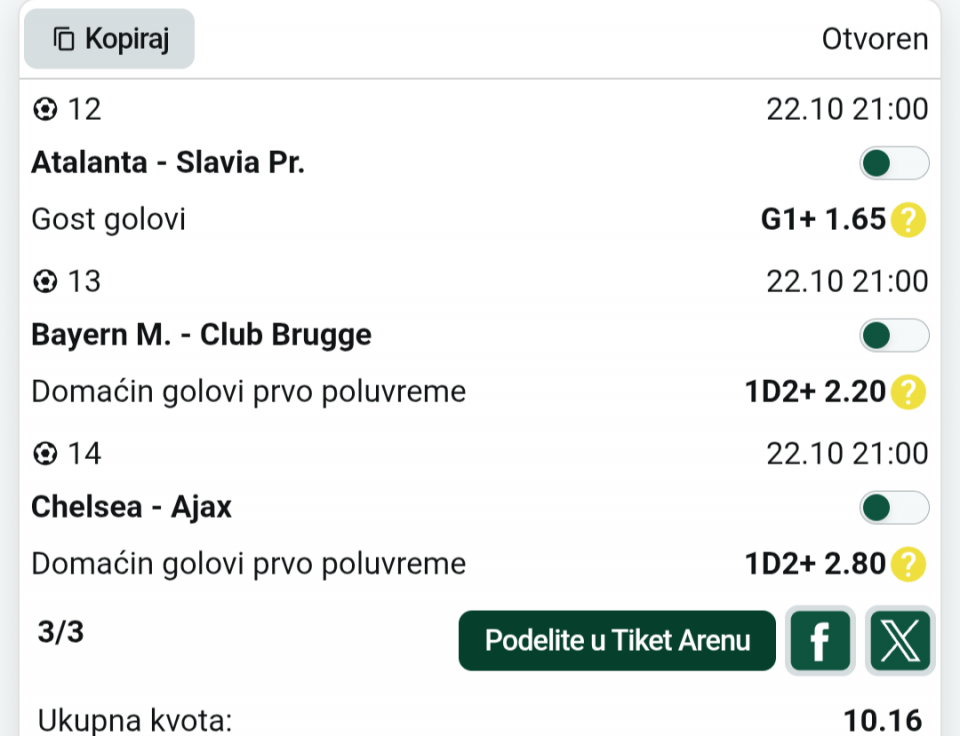Image resolution: width=960 pixels, height=736 pixels.
Task: Select the 1D2+ 2.20 odds
Action: pos(815,392)
